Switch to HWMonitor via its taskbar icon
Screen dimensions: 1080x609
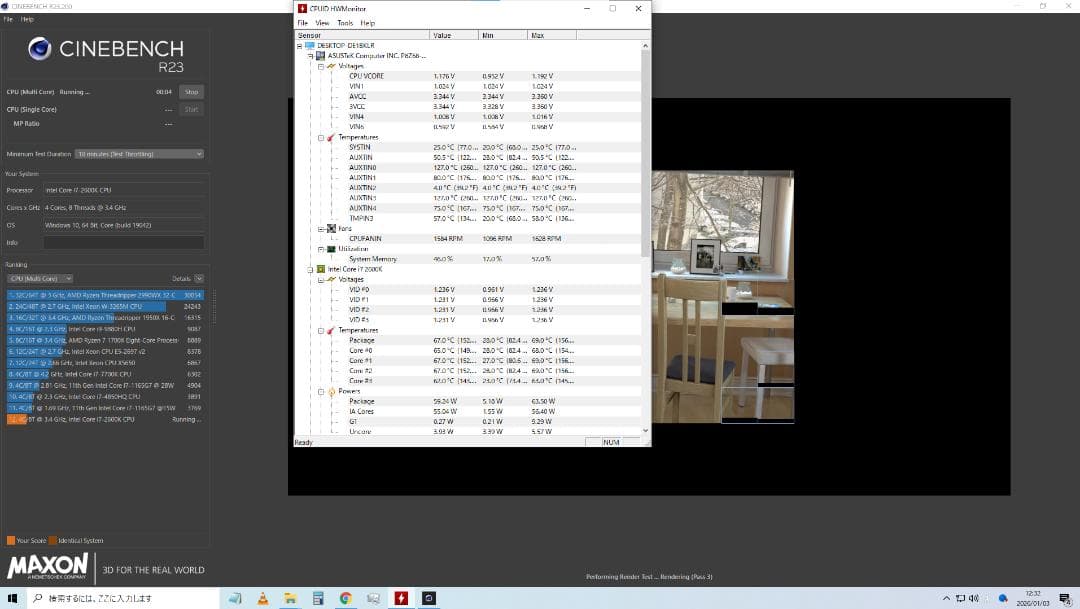point(401,598)
